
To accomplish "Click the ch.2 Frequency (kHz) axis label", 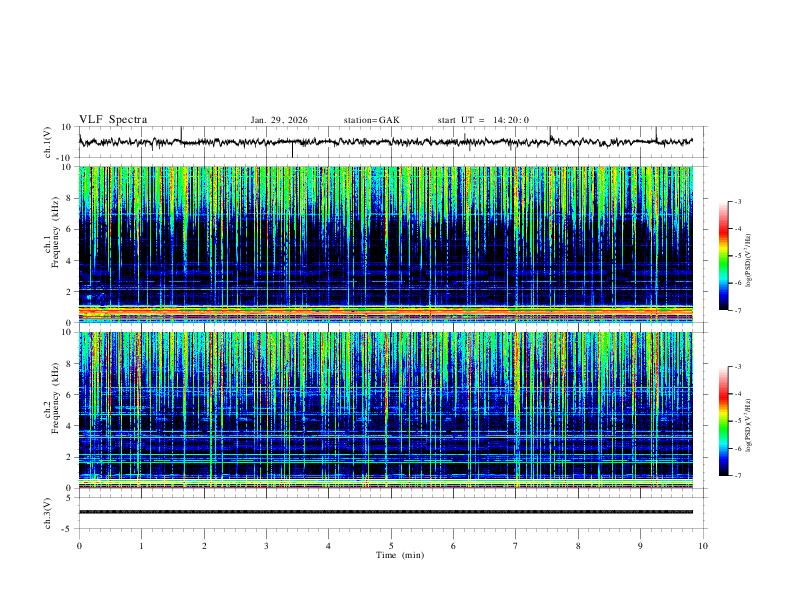I will click(x=55, y=397).
